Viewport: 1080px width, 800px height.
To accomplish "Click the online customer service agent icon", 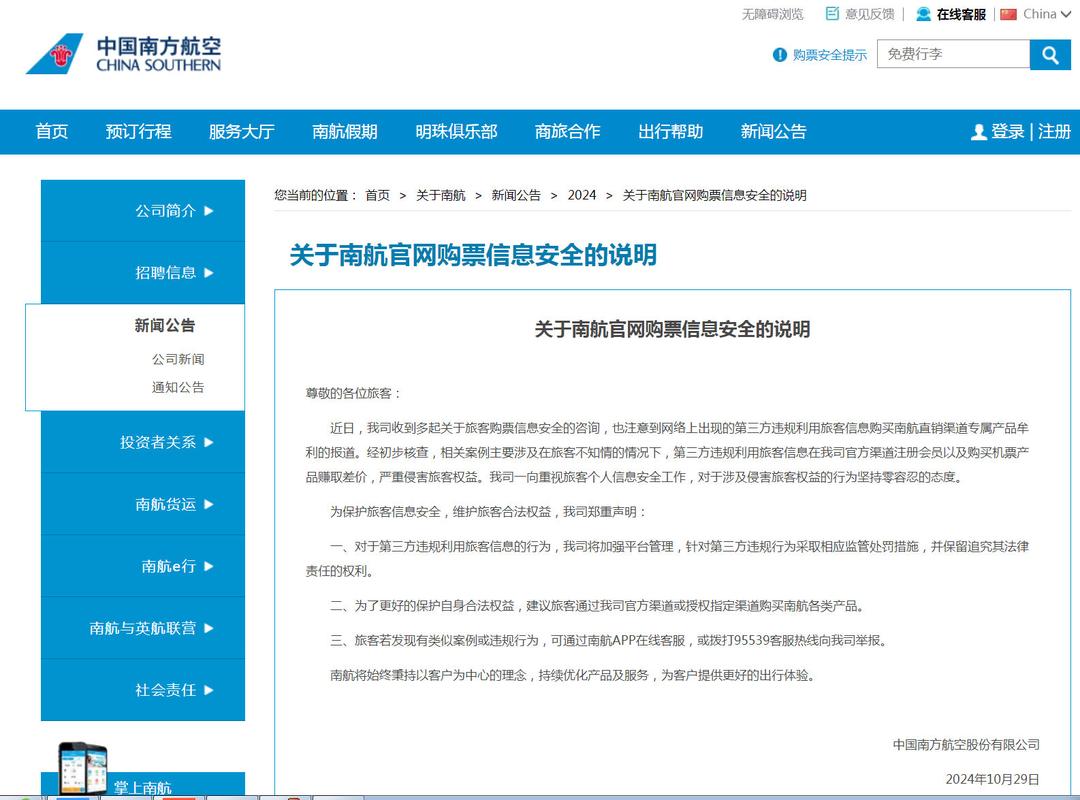I will (924, 14).
